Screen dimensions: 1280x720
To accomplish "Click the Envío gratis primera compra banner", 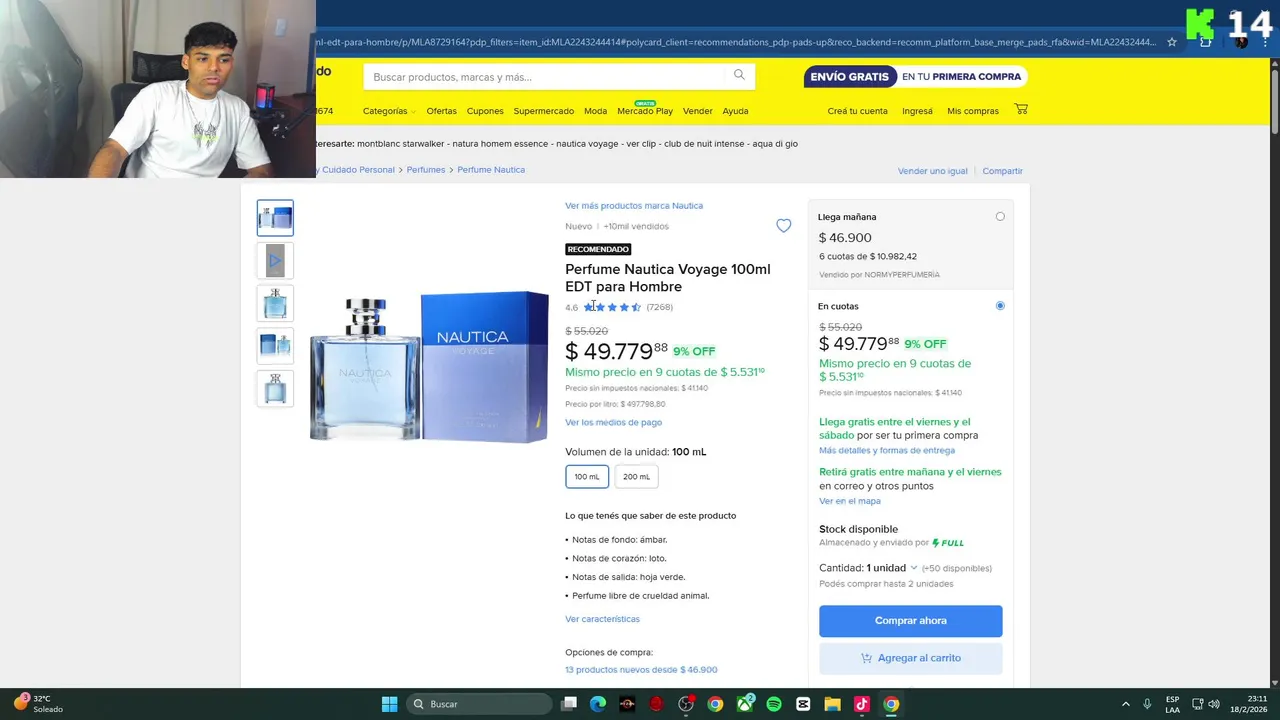I will tap(915, 77).
